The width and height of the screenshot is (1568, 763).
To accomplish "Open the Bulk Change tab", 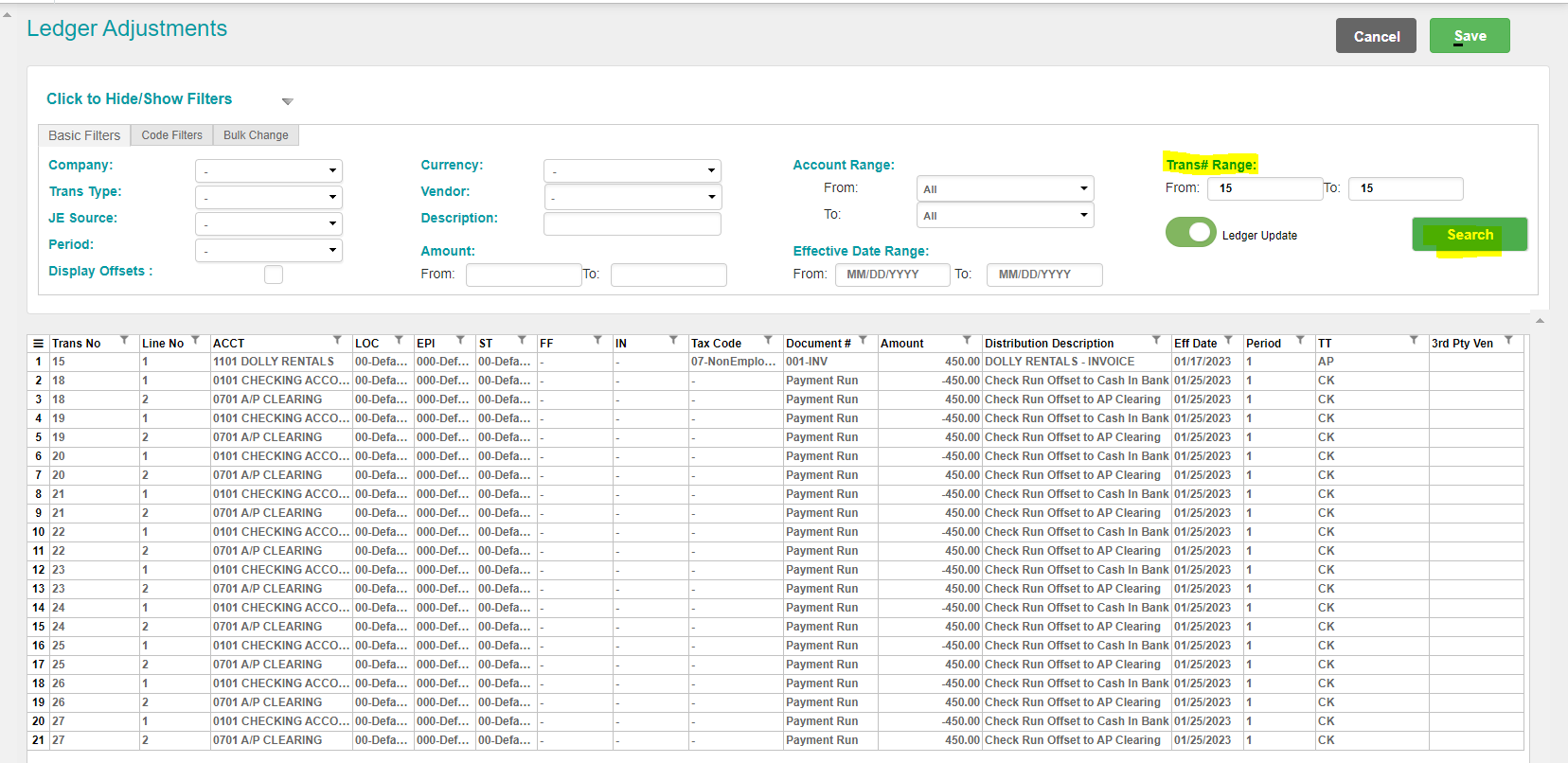I will pyautogui.click(x=256, y=135).
